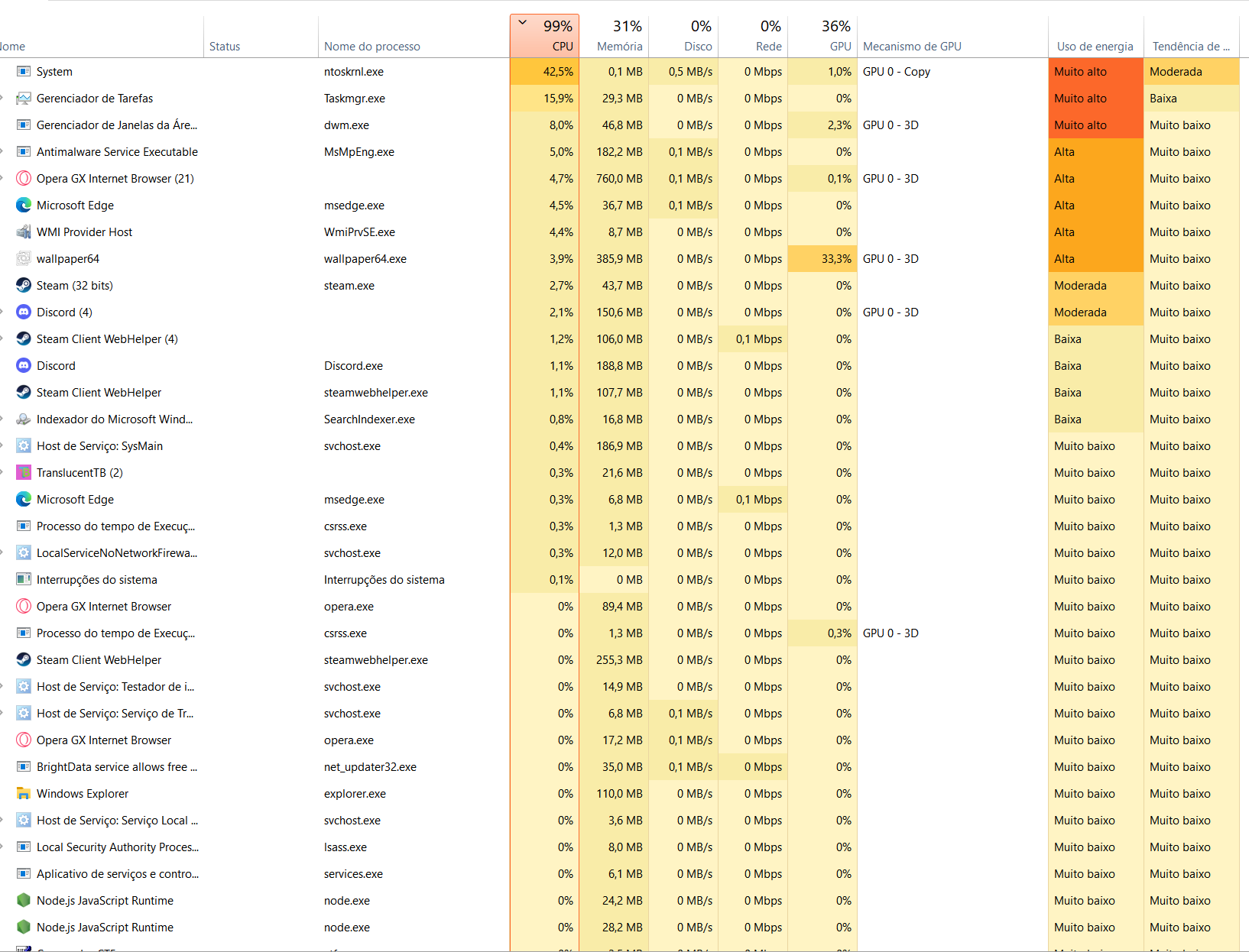Click the Host de Serviço: SysMain icon
1249x952 pixels.
point(24,446)
